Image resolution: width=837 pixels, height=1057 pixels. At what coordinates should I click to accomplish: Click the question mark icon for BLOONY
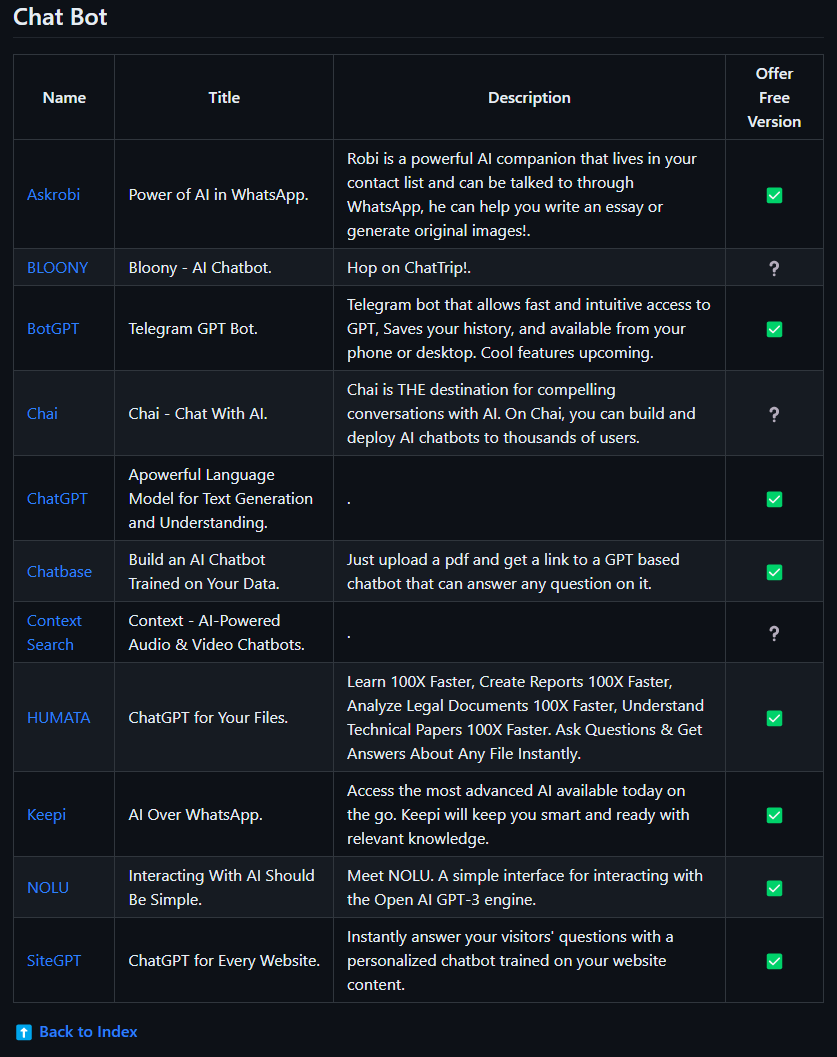click(774, 268)
